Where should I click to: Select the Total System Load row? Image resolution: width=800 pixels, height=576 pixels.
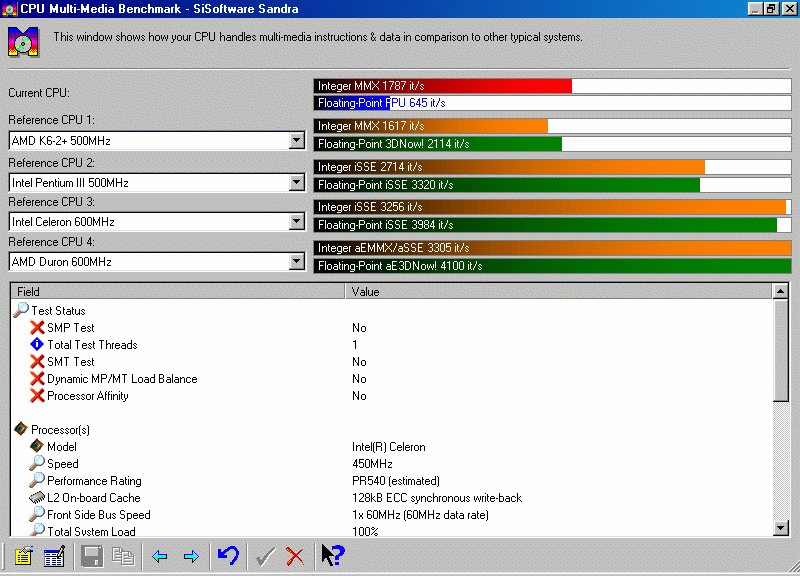pos(391,531)
